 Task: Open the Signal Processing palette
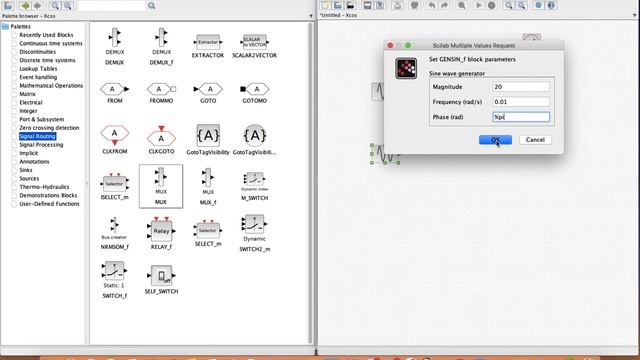tap(41, 145)
